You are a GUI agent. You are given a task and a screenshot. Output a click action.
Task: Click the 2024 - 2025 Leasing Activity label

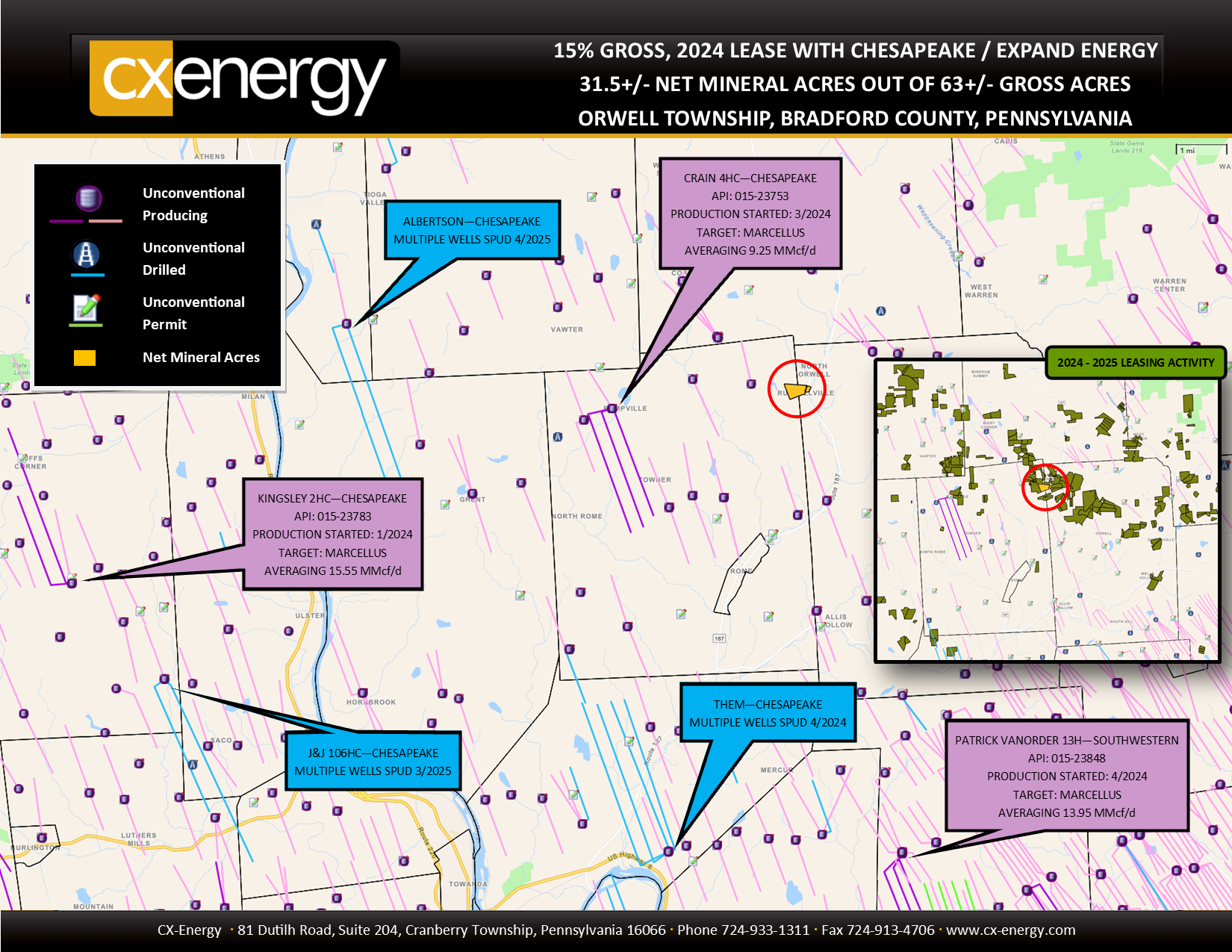click(1136, 362)
